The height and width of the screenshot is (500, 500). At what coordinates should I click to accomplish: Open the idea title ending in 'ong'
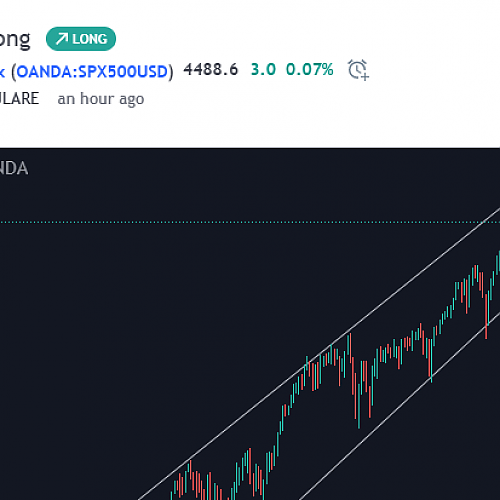click(15, 40)
